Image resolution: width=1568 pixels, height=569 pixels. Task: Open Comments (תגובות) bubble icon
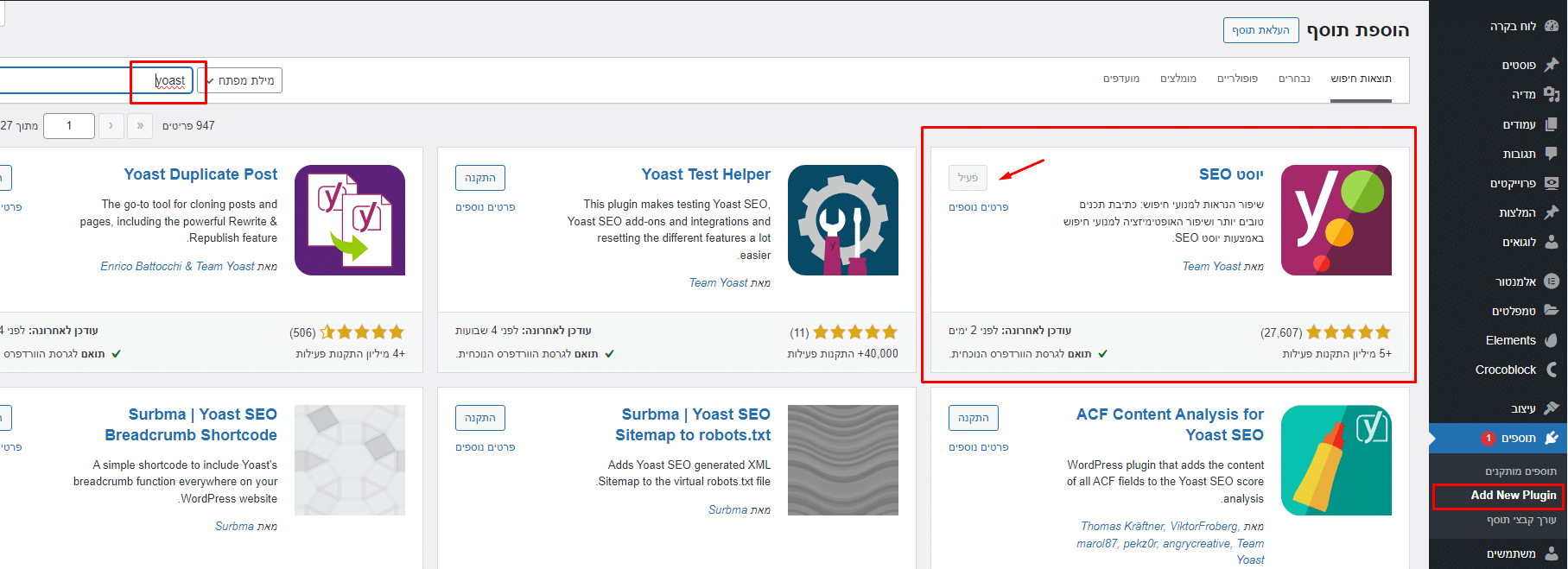[1552, 154]
